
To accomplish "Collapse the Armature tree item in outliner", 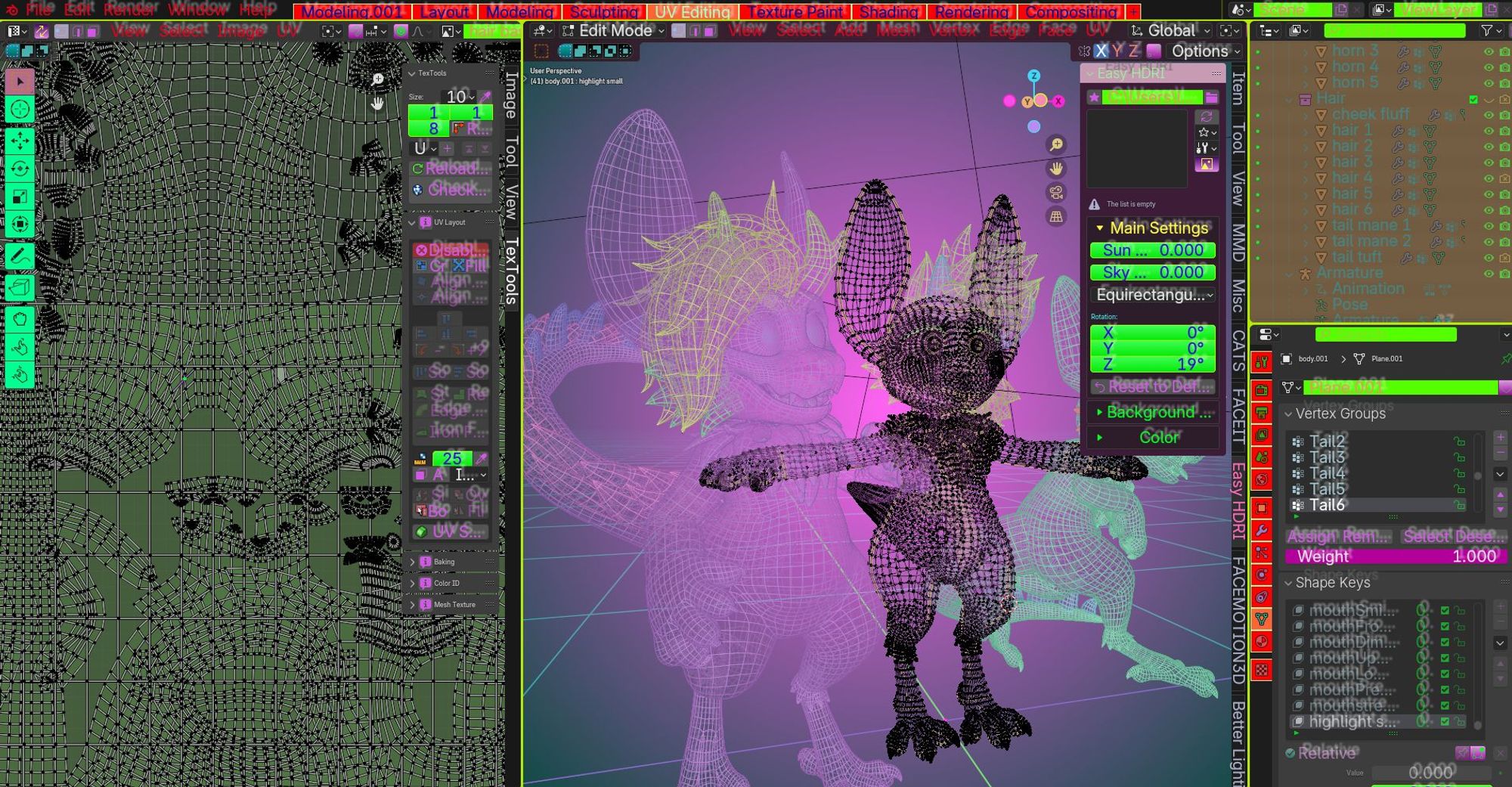I will pyautogui.click(x=1289, y=274).
